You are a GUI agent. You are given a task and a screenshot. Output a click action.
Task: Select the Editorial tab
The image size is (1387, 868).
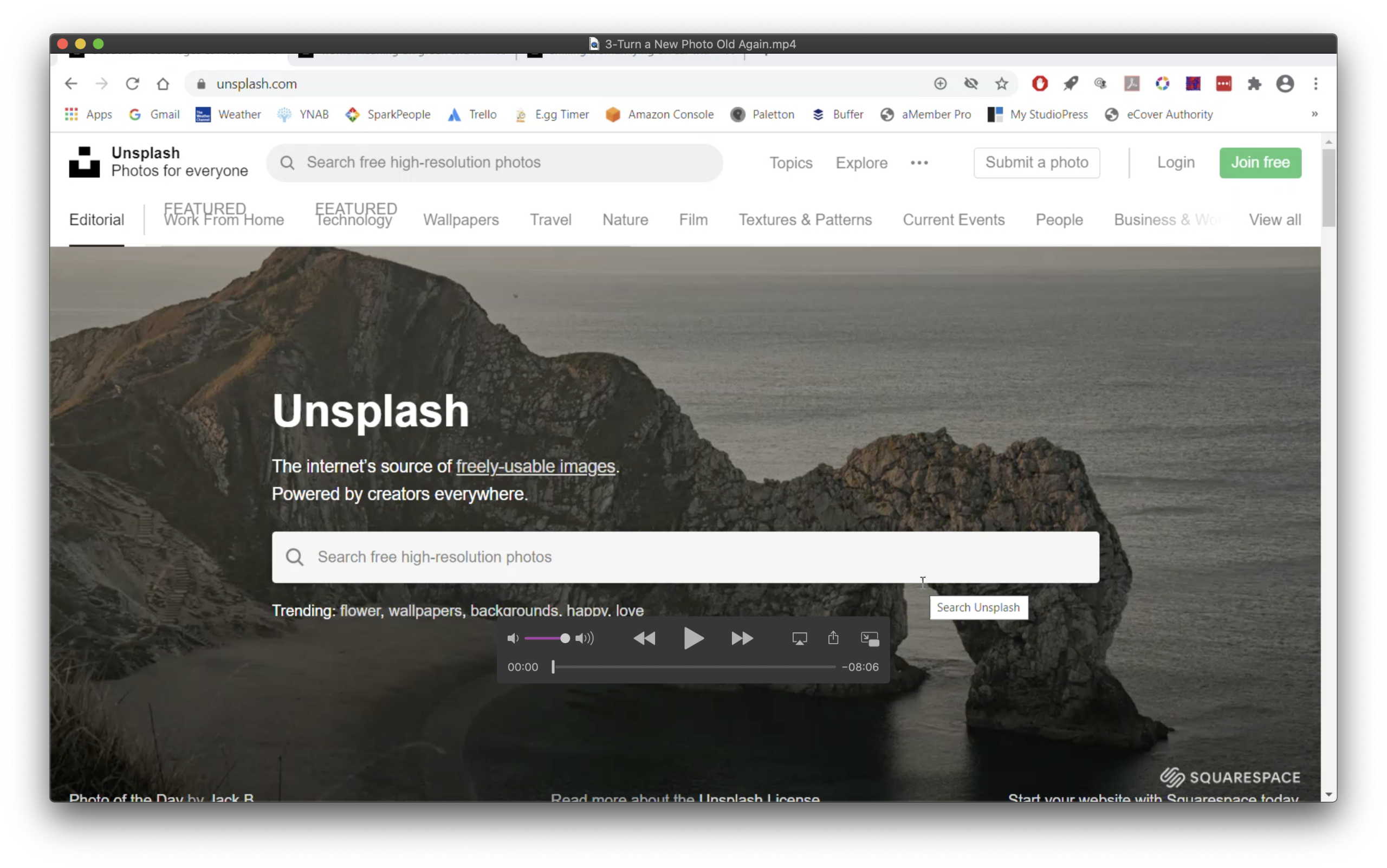pyautogui.click(x=96, y=220)
